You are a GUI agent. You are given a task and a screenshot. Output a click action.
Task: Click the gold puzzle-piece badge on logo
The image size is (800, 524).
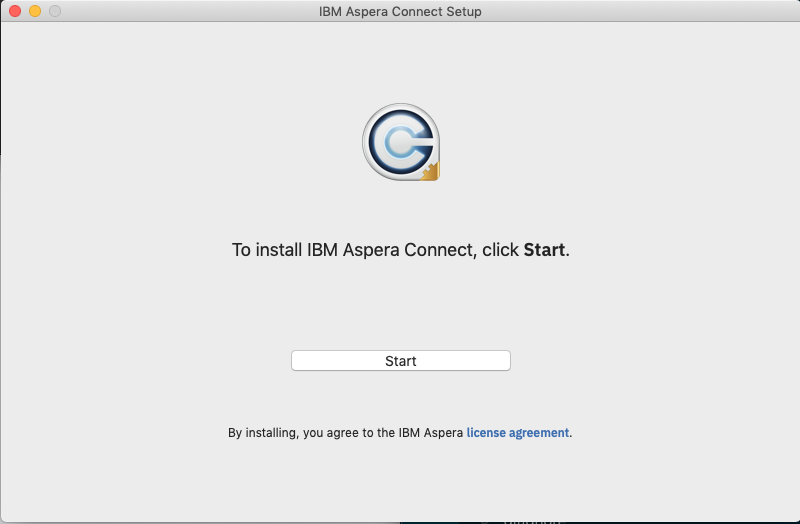430,172
